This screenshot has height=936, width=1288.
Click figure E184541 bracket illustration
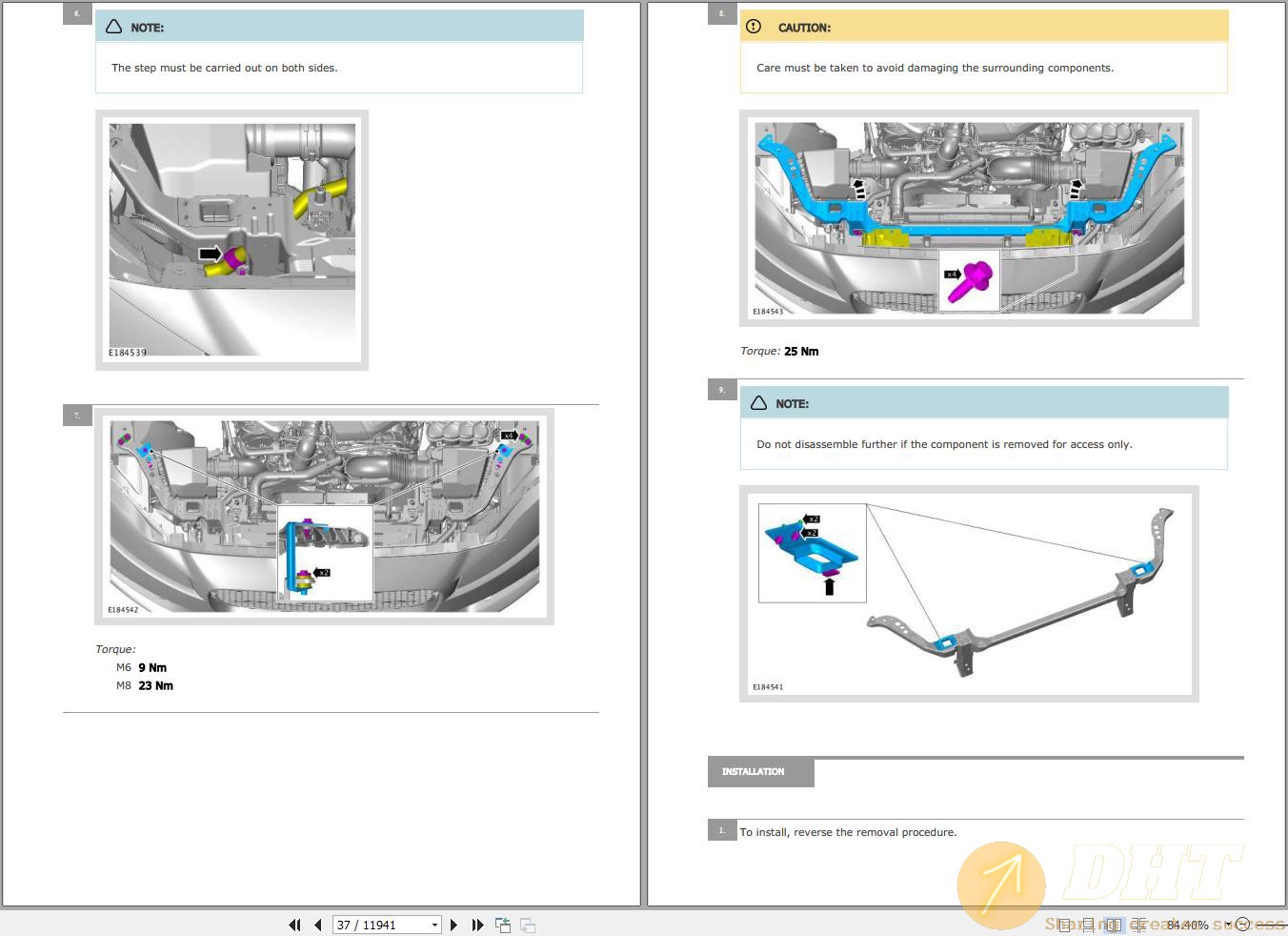[x=969, y=594]
